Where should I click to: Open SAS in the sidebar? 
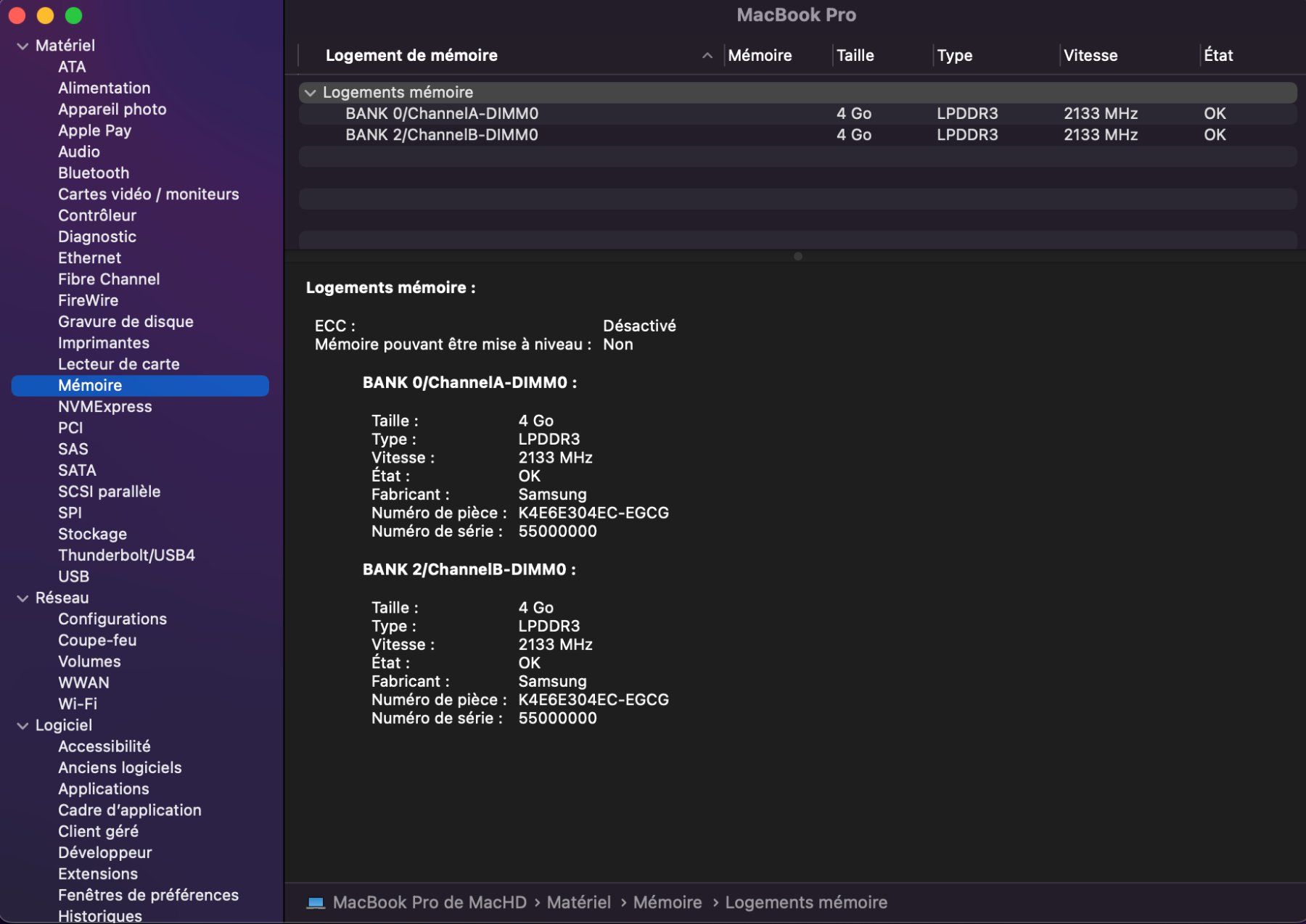point(73,449)
